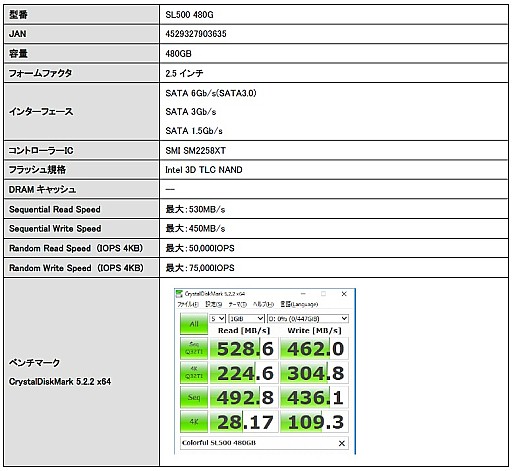Click the 最大:450MB/s write speed value
Screen dimensions: 512x471
195,229
